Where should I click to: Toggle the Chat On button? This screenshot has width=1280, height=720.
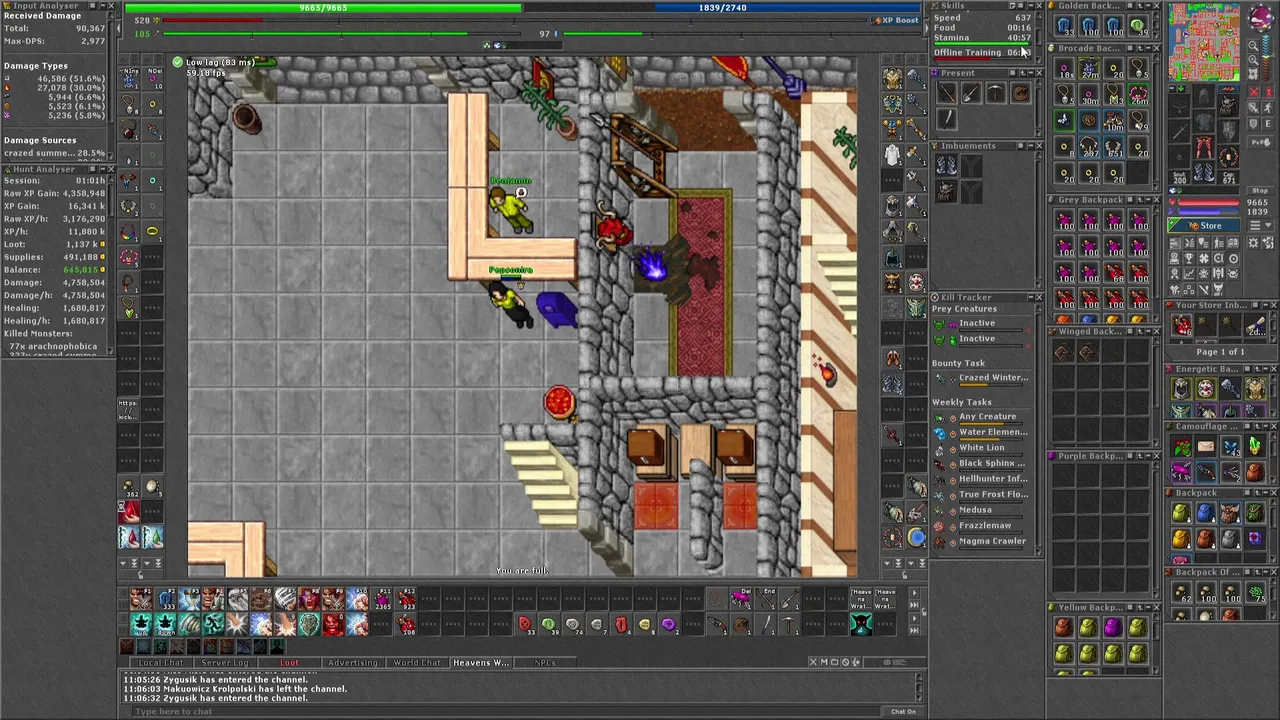click(x=903, y=711)
